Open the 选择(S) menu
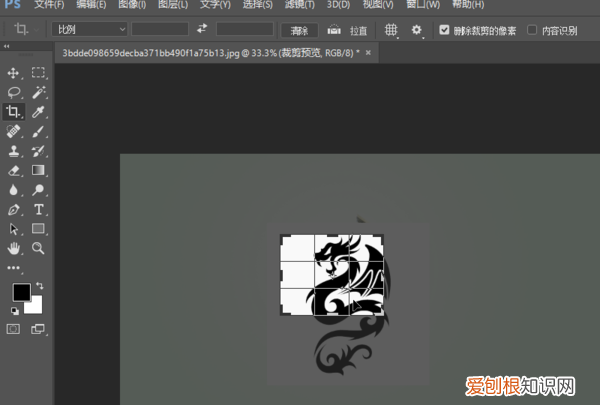The image size is (600, 405). (258, 5)
